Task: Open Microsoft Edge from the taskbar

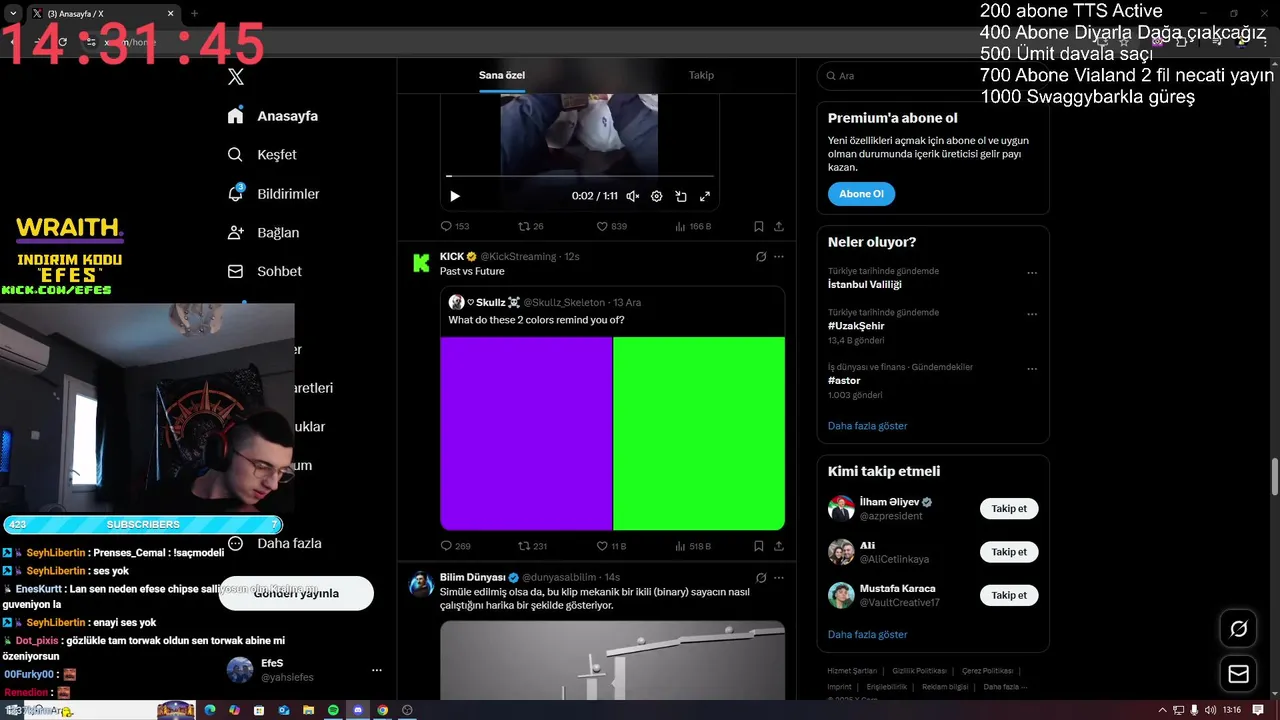Action: (210, 710)
